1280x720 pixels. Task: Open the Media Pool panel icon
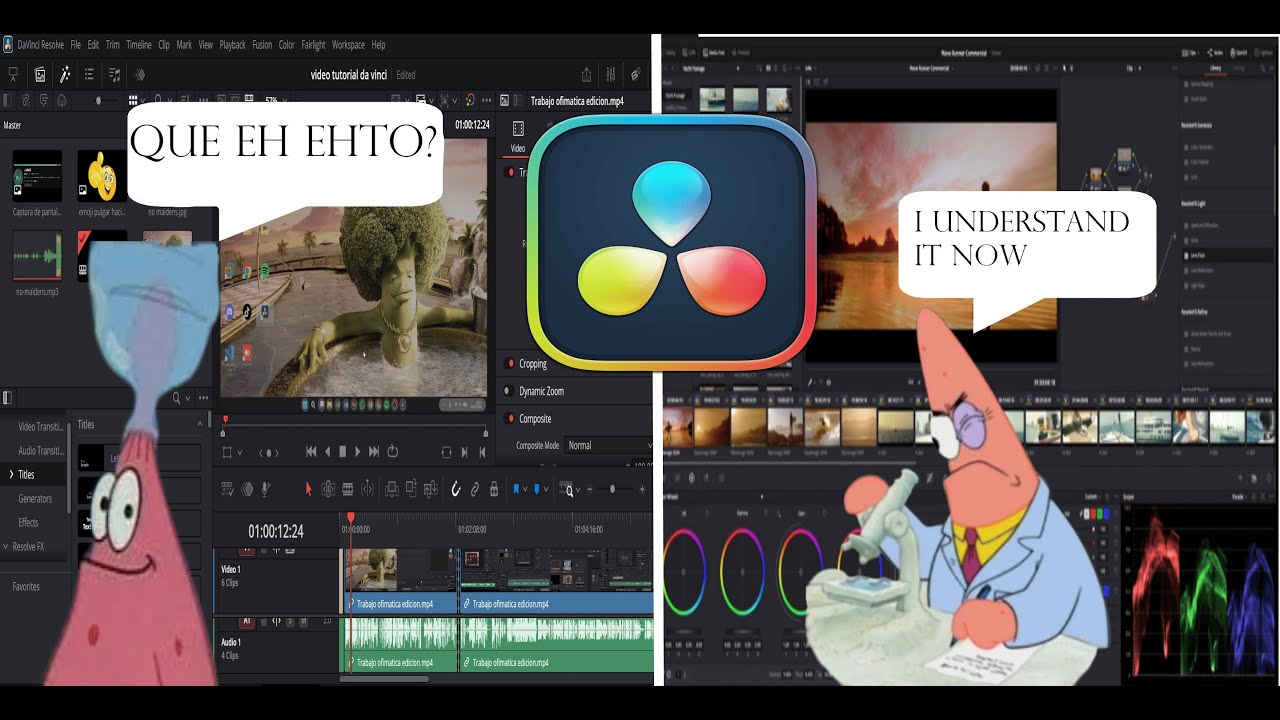40,75
